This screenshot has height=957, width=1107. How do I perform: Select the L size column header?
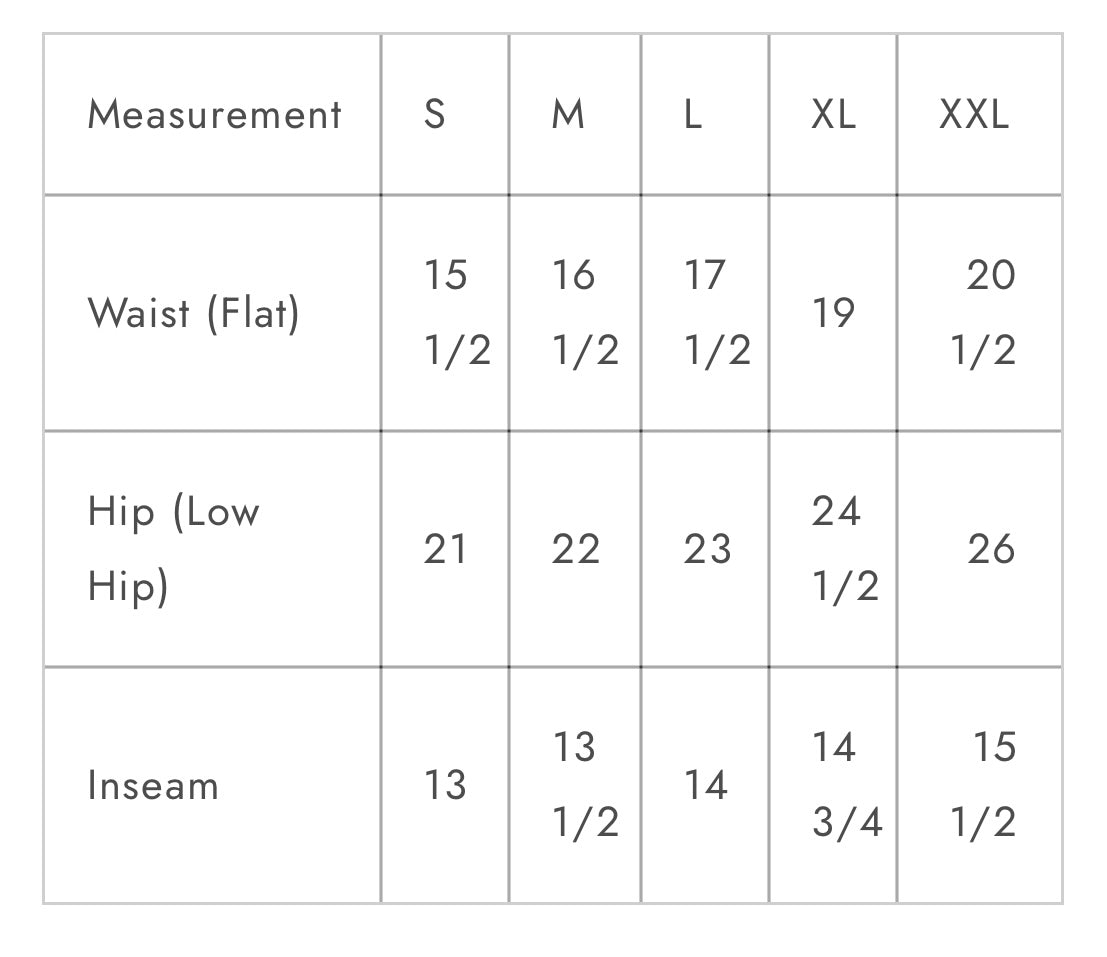693,114
